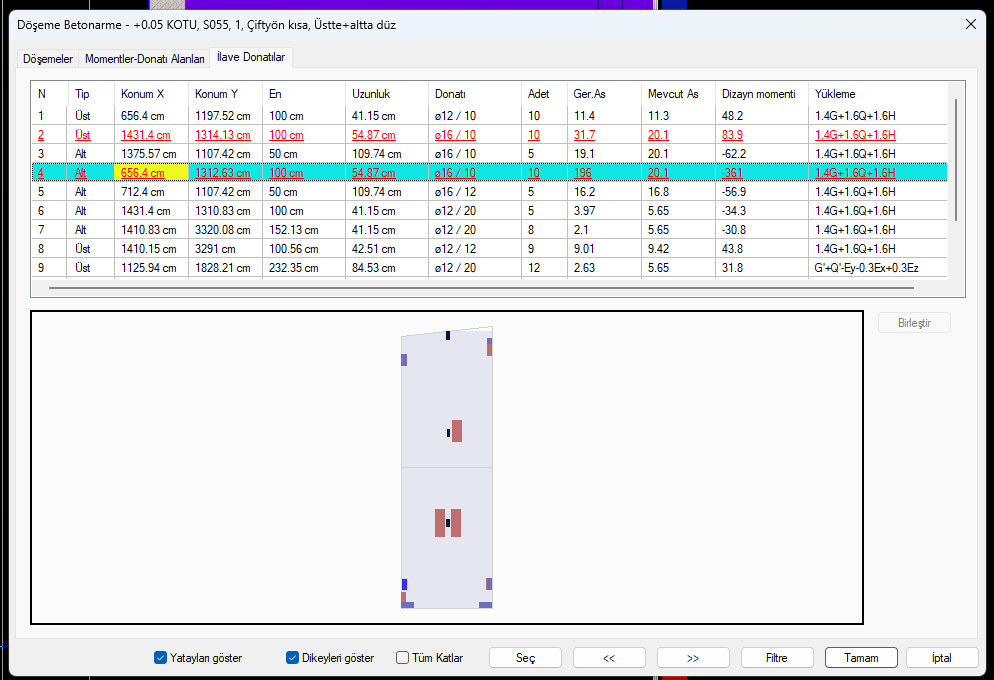Select the red cell 1431.4 cm in row 2

point(151,134)
